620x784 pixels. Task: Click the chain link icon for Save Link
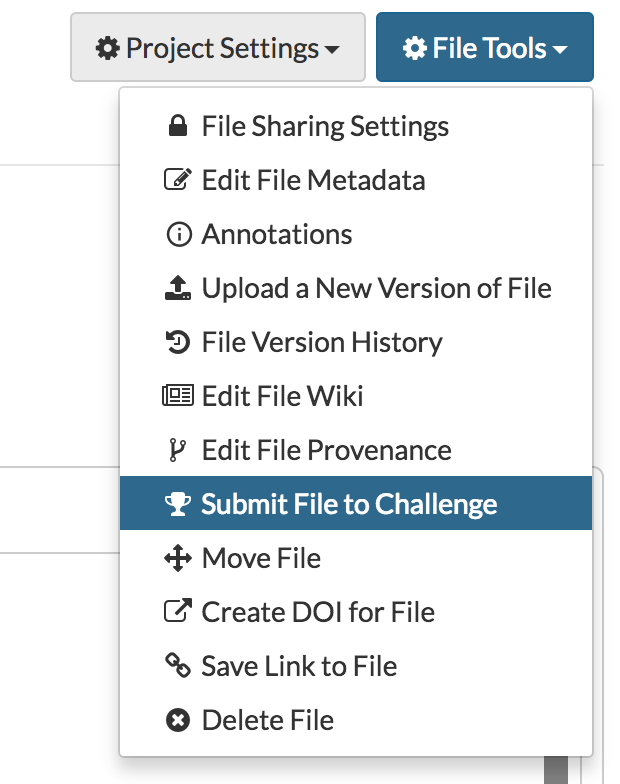coord(177,666)
